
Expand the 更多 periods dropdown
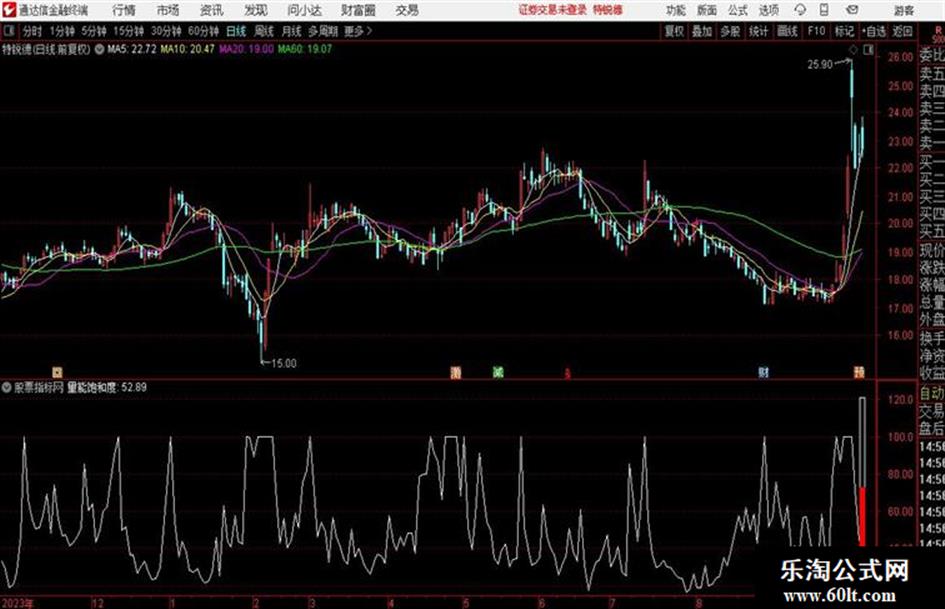[358, 31]
